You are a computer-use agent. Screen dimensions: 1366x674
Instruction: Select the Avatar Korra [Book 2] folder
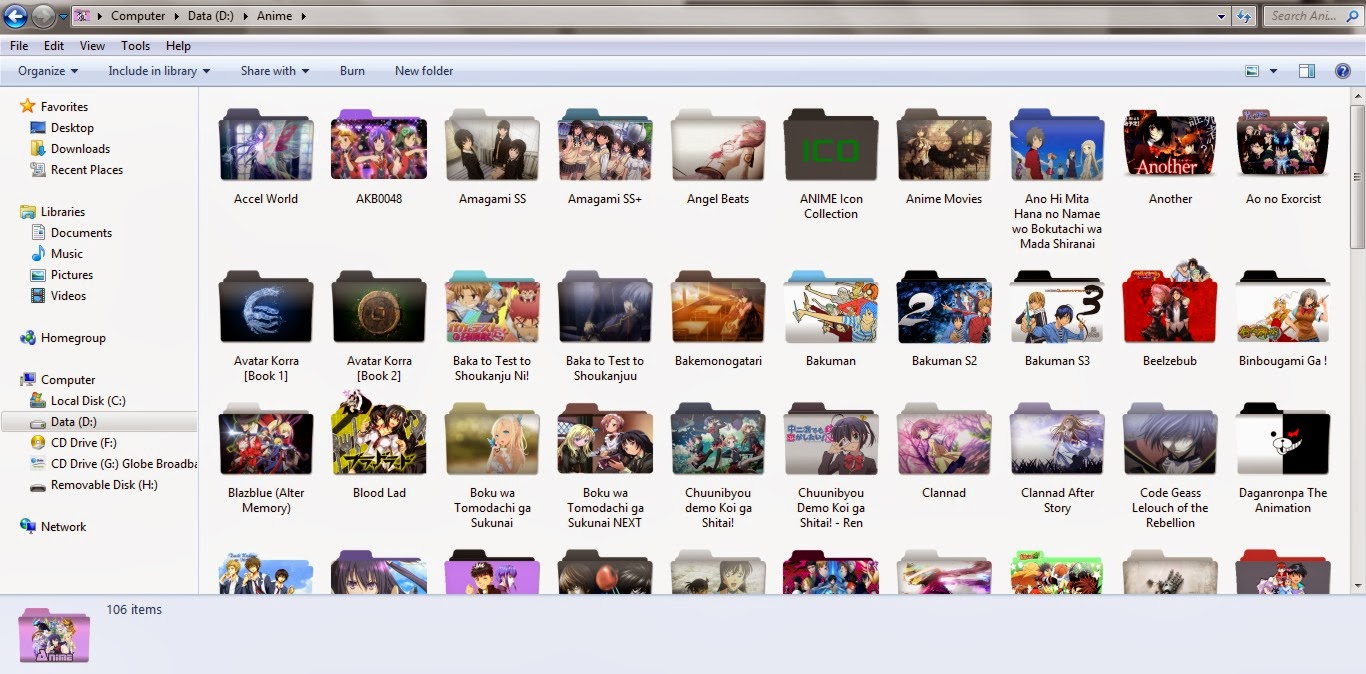pos(379,307)
